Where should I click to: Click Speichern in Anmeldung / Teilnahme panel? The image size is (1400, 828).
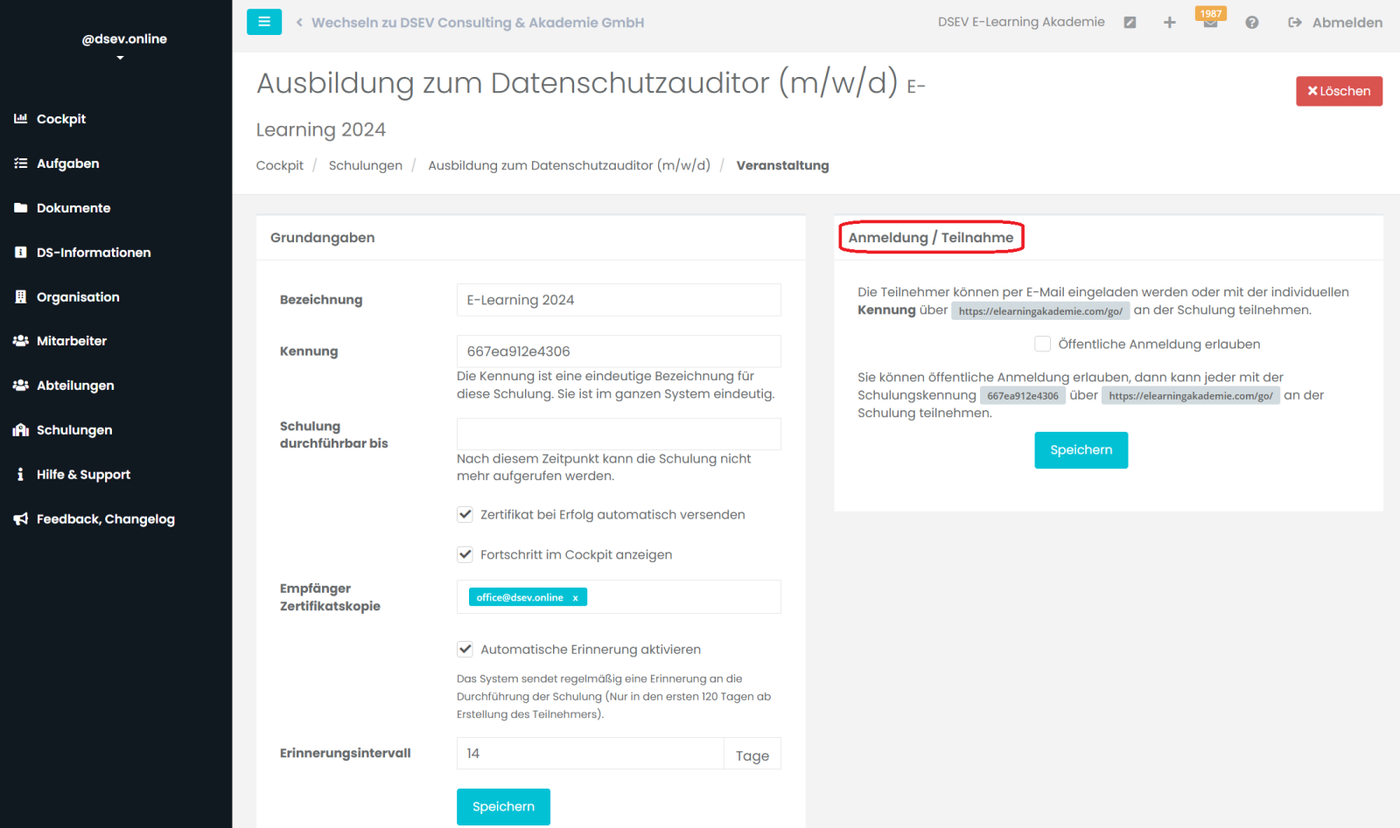1081,450
